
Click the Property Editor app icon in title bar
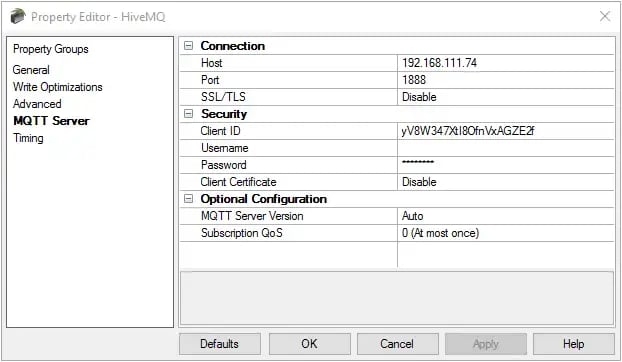pos(17,16)
